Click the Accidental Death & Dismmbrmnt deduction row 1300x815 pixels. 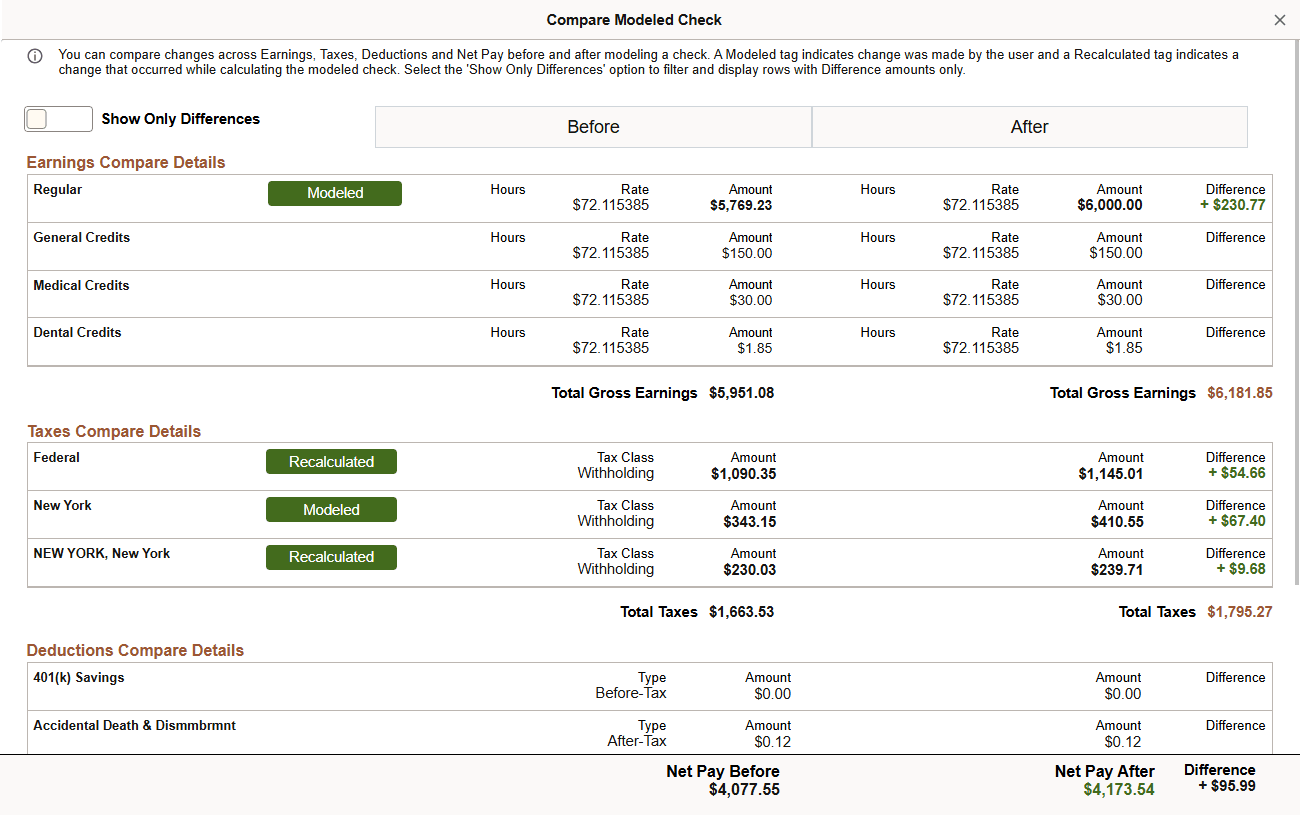[x=134, y=725]
